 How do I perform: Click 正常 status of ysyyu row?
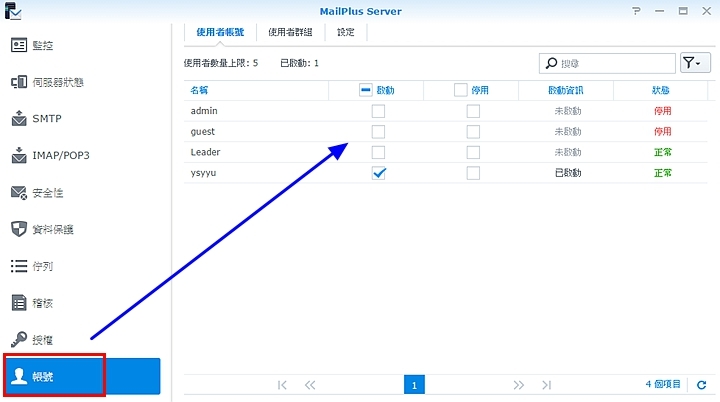(x=663, y=173)
